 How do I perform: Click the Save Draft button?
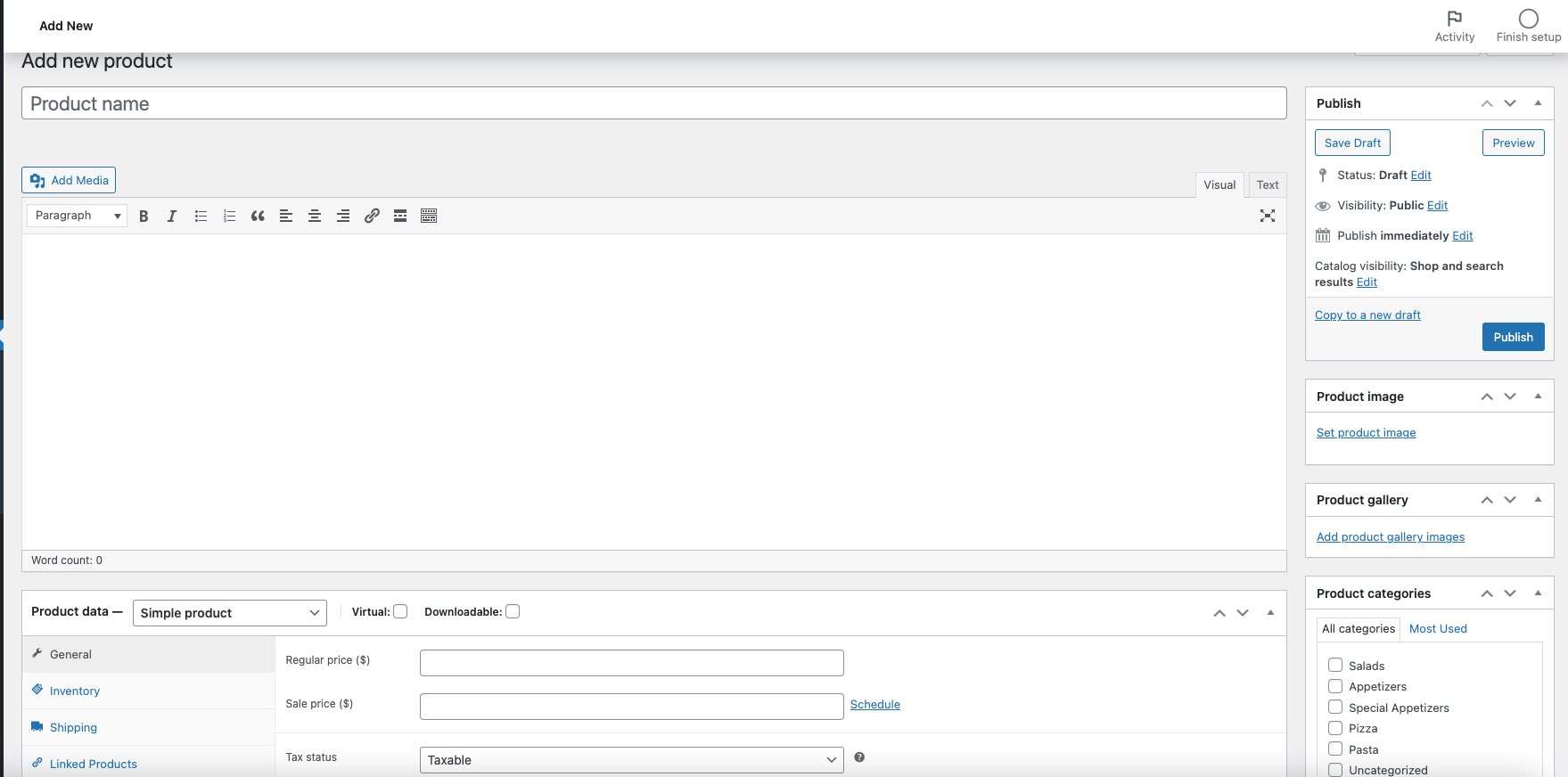click(x=1352, y=143)
